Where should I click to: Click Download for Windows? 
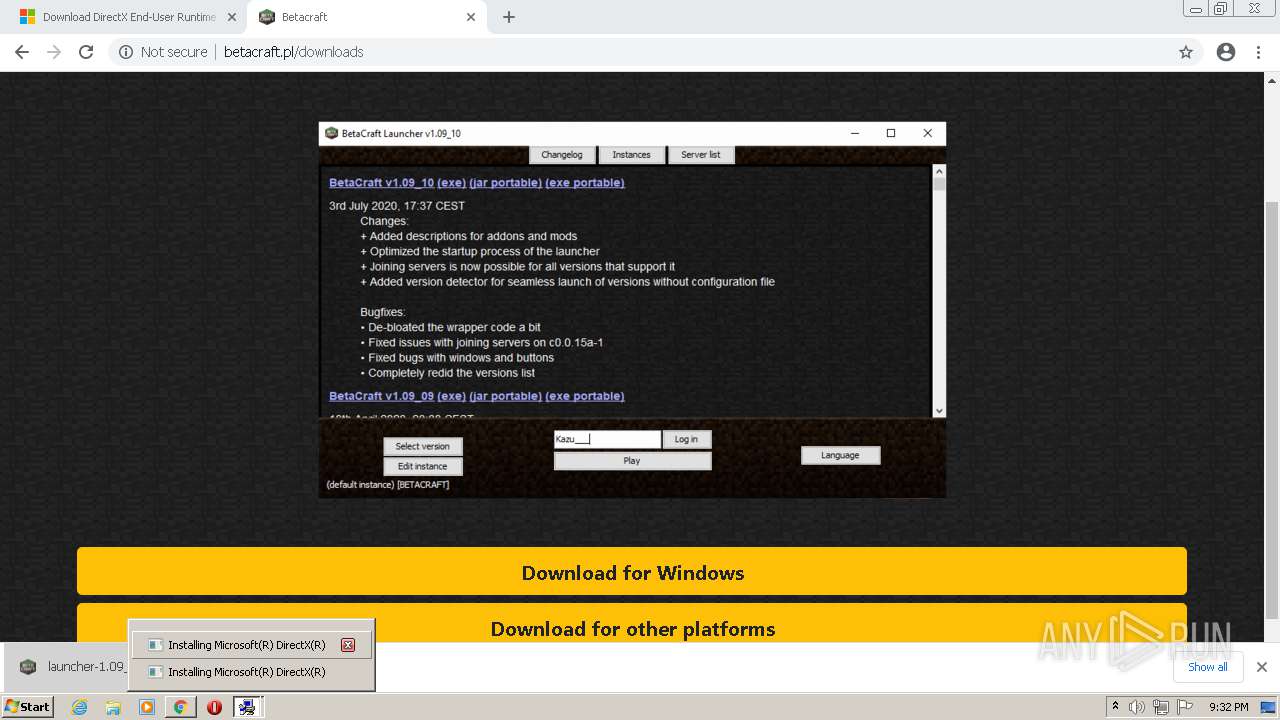pos(632,573)
